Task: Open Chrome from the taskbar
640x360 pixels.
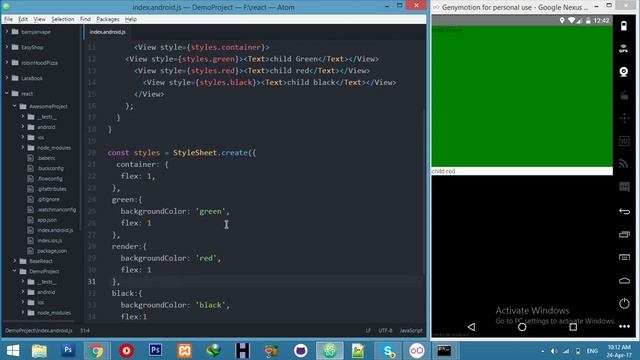Action: [97, 351]
